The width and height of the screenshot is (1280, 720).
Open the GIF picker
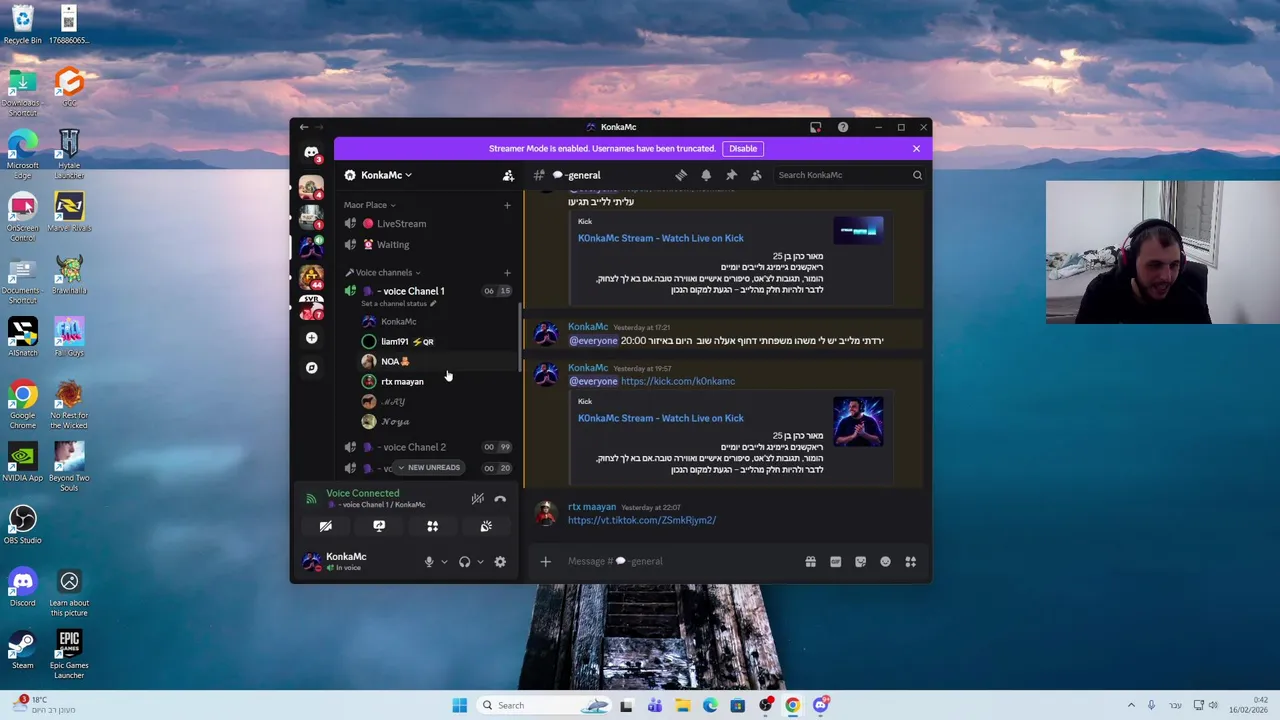pos(835,561)
